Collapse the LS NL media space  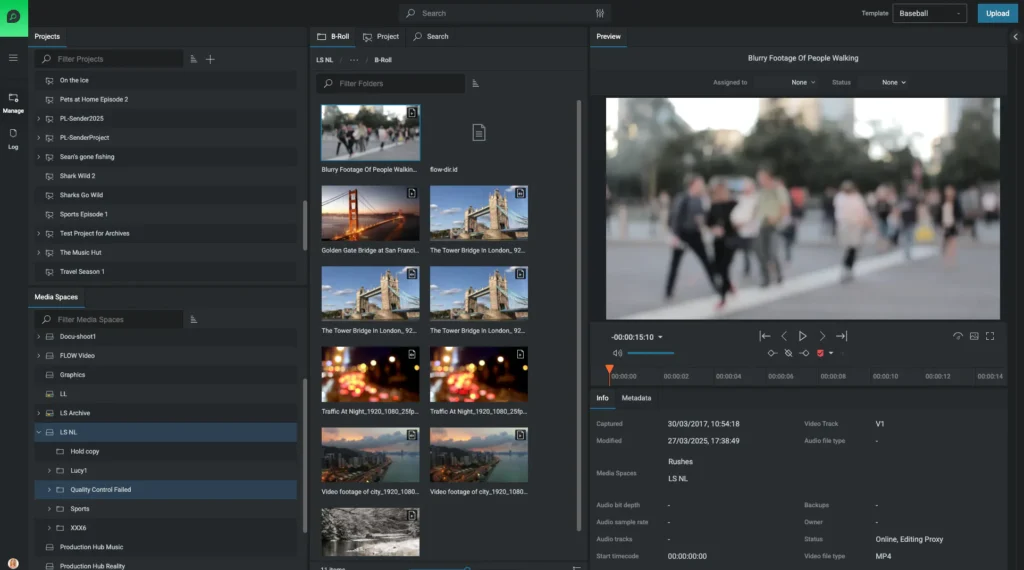(38, 432)
